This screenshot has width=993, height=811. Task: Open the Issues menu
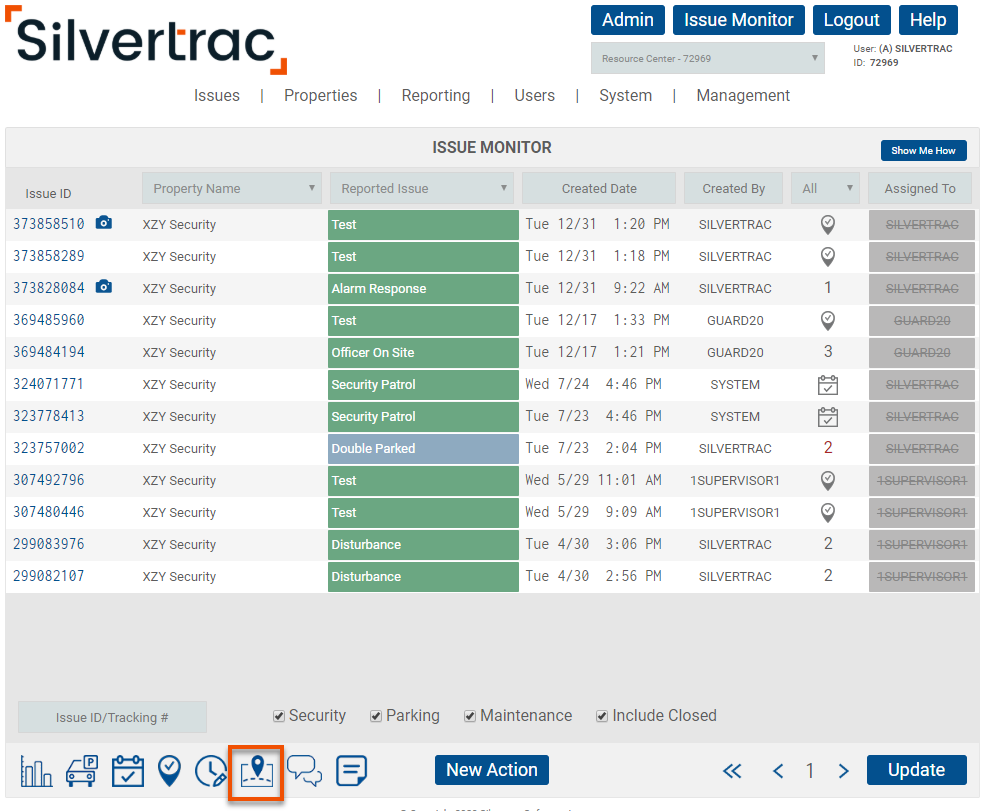pos(217,96)
